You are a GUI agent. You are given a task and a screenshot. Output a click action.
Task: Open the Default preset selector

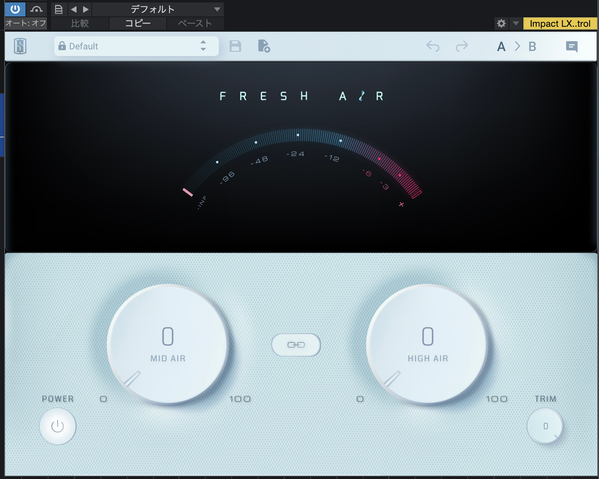(136, 46)
